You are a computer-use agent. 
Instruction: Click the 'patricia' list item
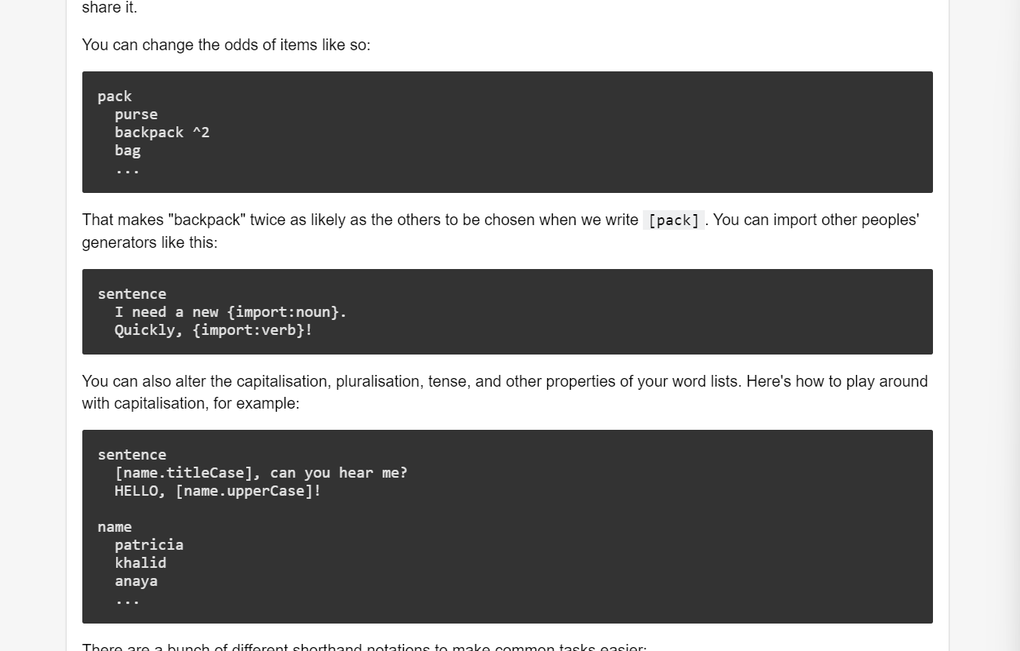[149, 545]
